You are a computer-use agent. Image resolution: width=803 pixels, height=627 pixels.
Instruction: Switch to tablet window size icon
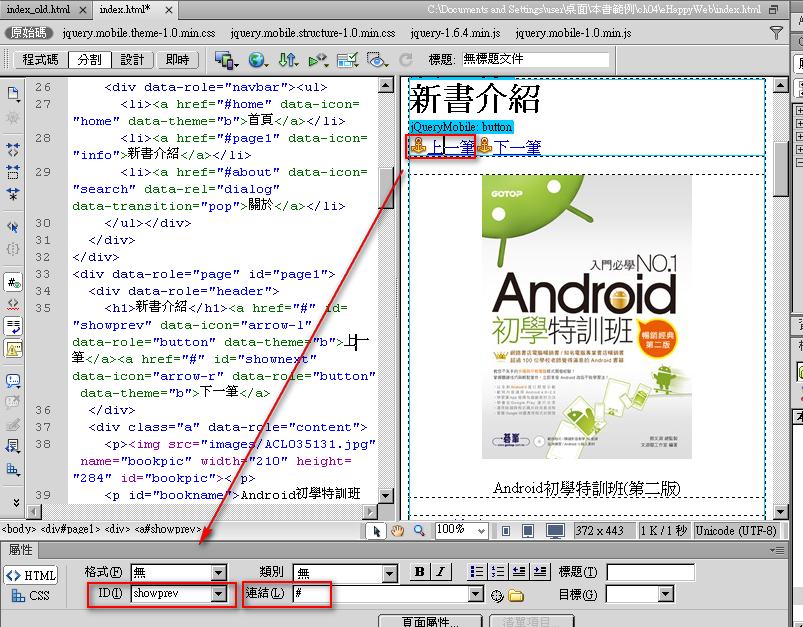tap(528, 531)
